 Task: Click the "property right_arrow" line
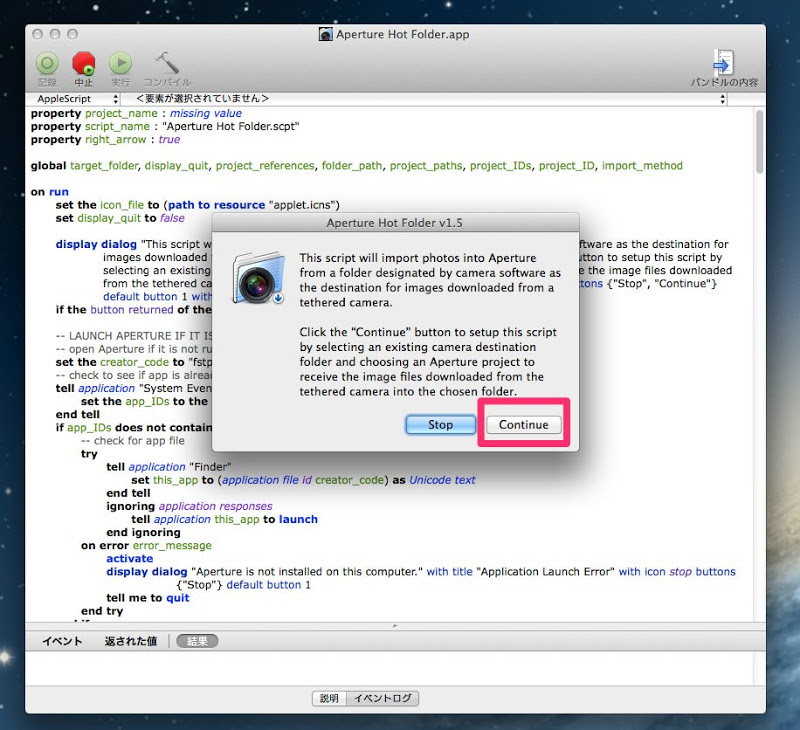coord(105,140)
